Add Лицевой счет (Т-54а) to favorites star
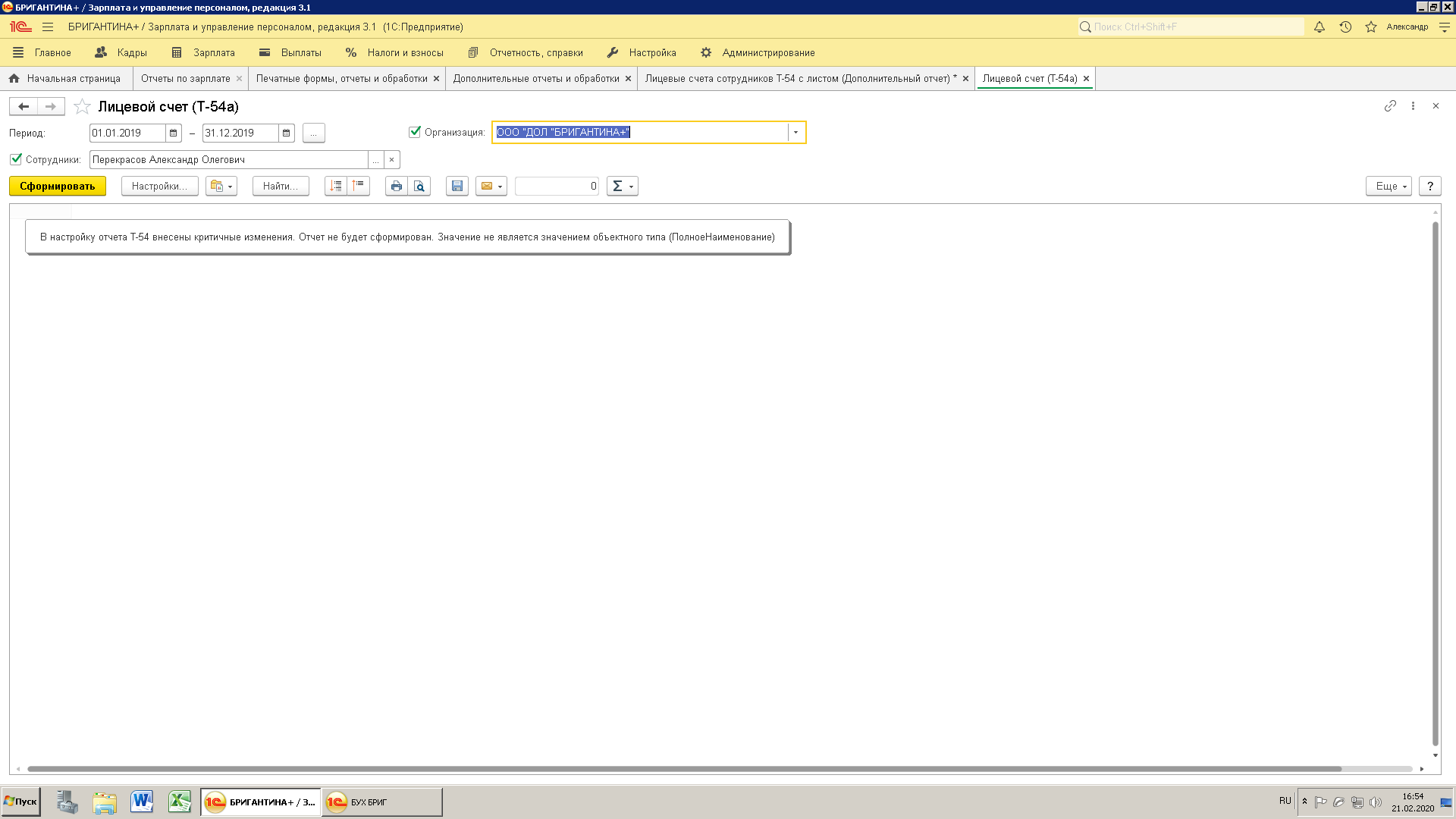The height and width of the screenshot is (819, 1456). 82,106
